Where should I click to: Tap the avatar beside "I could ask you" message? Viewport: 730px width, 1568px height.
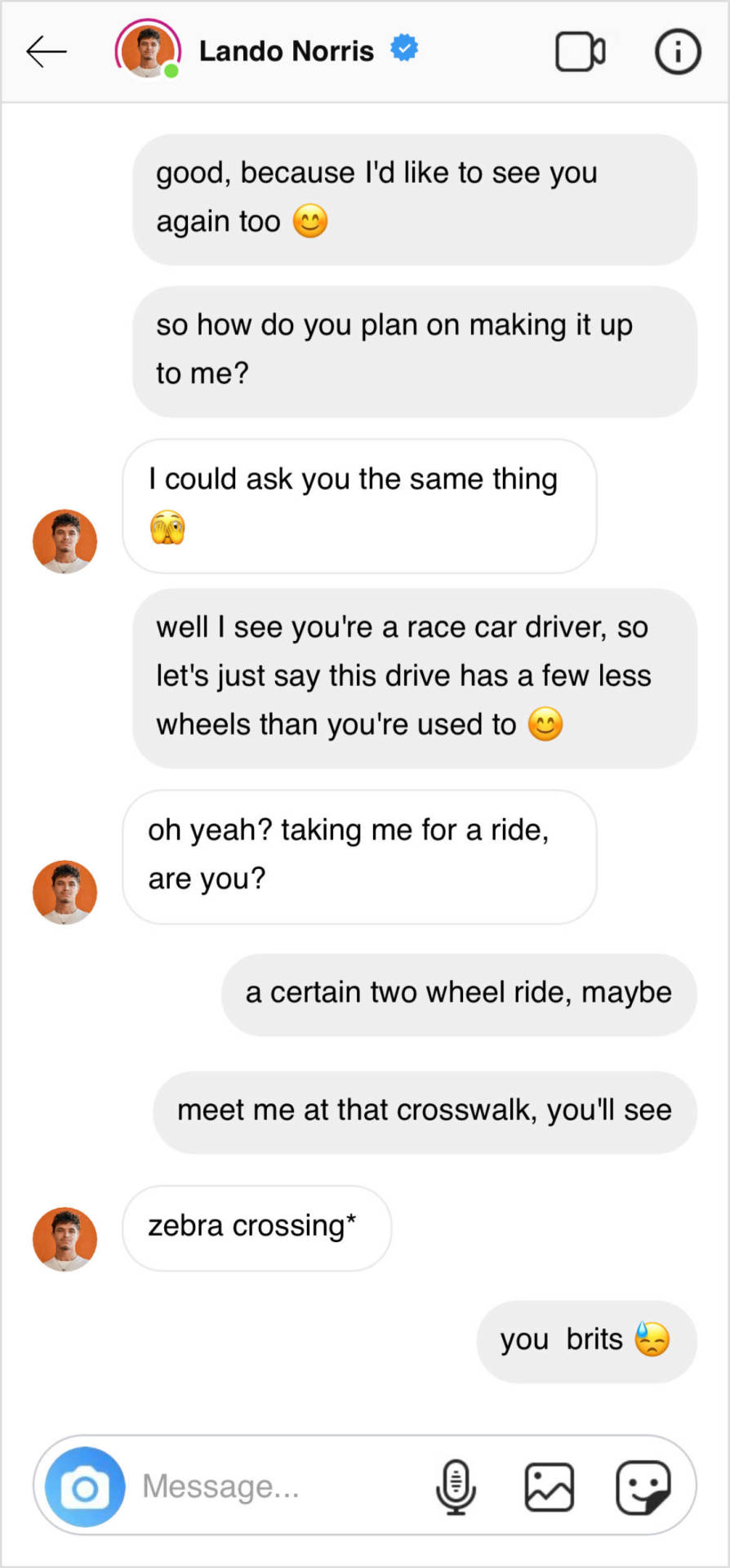point(65,541)
